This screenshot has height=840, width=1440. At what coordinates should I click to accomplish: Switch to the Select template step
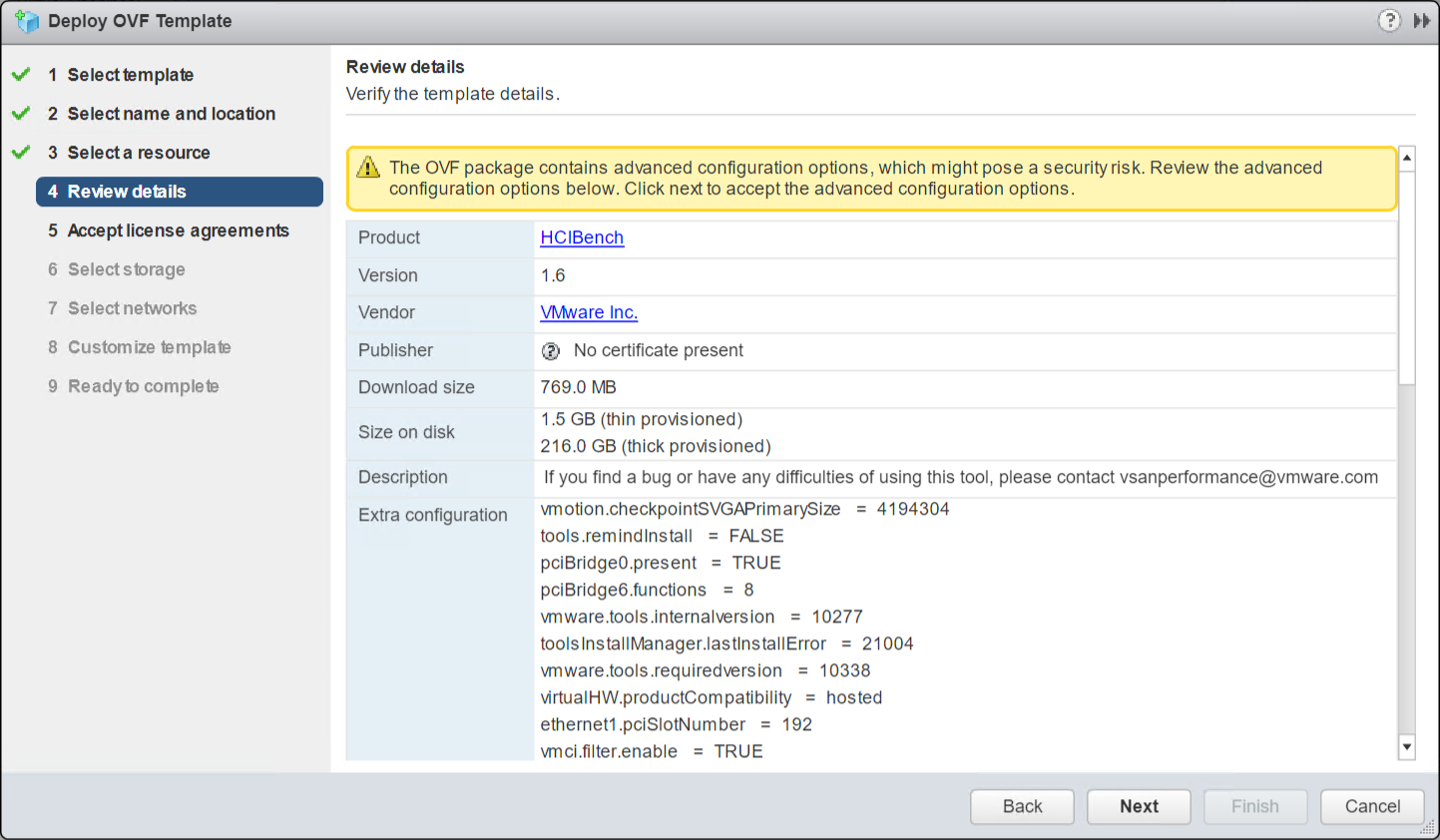[x=130, y=74]
